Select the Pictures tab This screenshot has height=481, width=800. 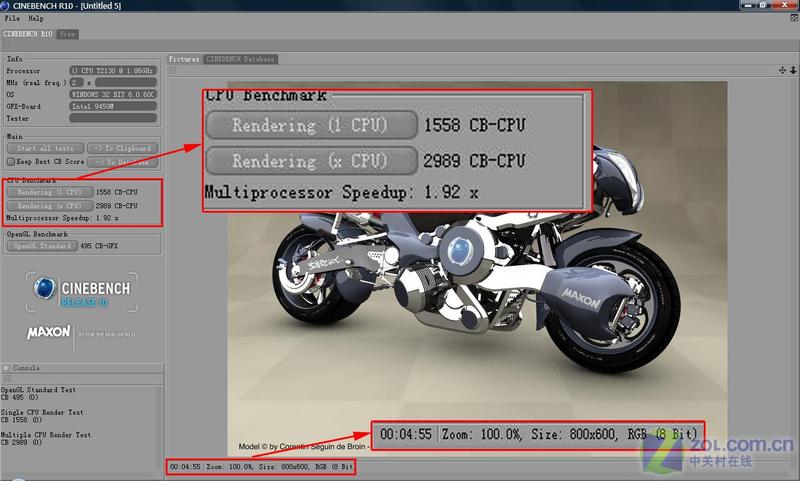coord(184,59)
